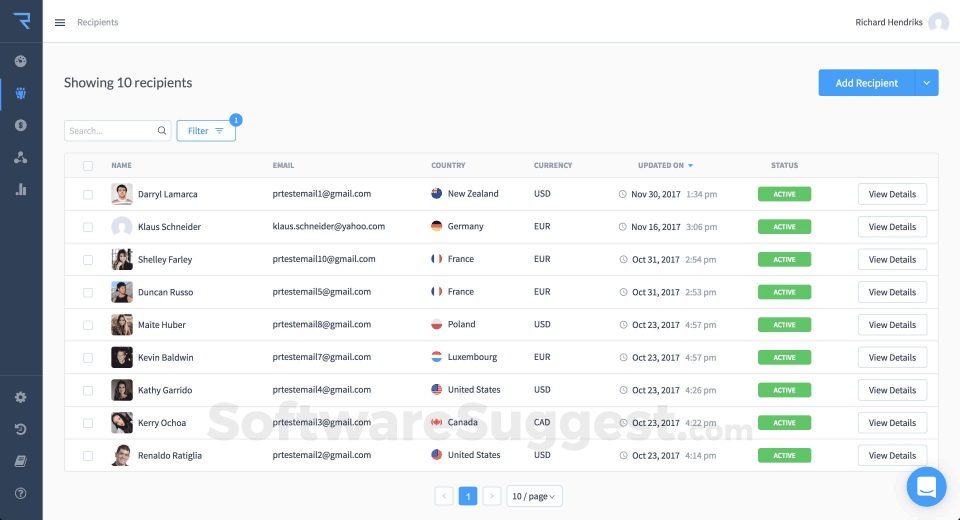This screenshot has height=520, width=960.
Task: Open the chat support bubble
Action: (x=926, y=487)
